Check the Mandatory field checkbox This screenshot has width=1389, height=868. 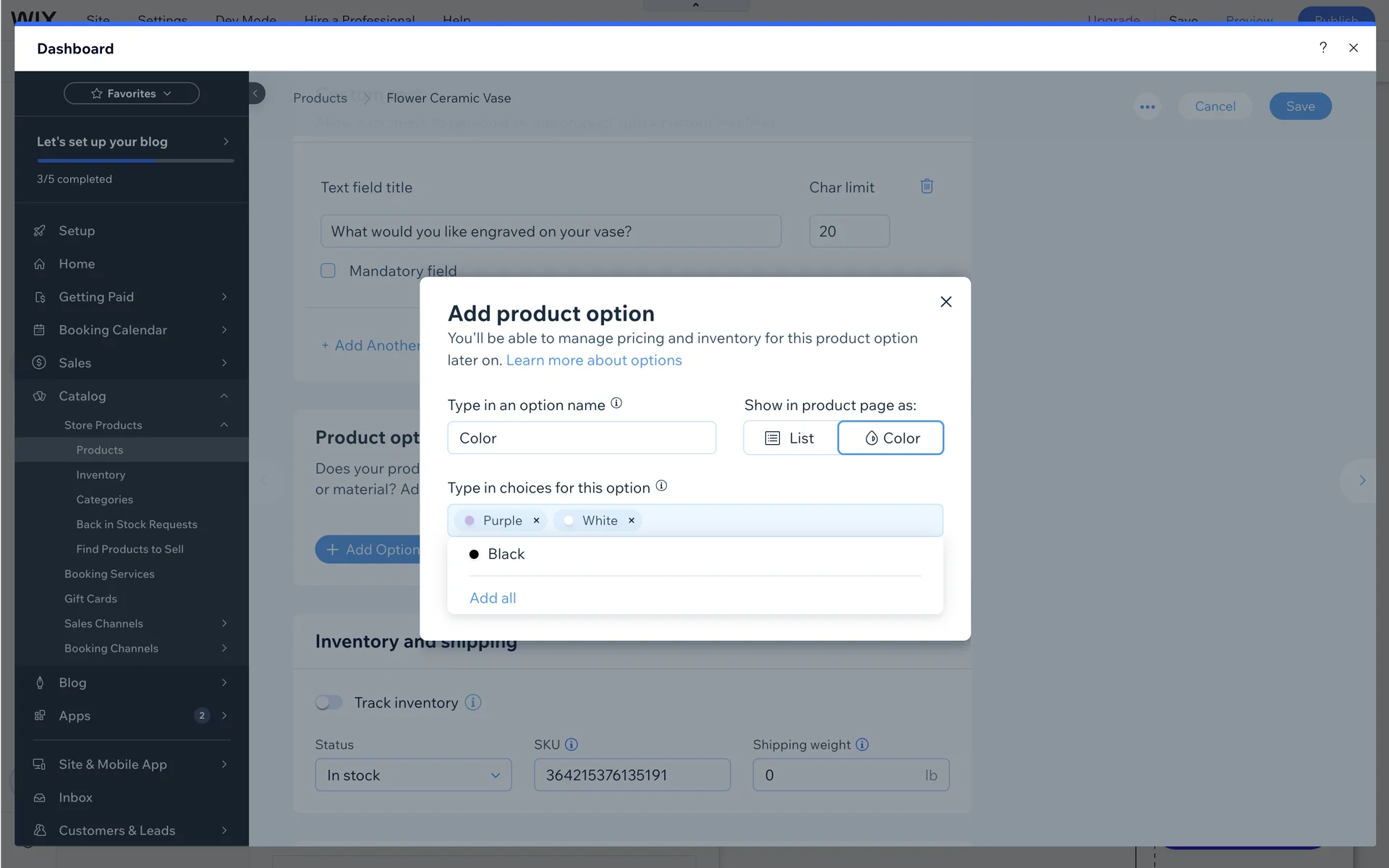tap(328, 271)
